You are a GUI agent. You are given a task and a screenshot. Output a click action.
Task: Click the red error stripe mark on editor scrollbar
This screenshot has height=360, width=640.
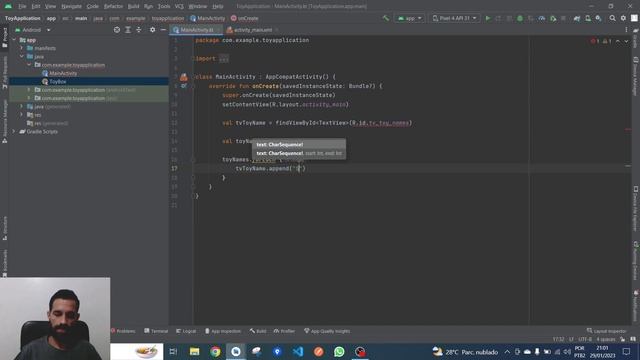(x=628, y=130)
